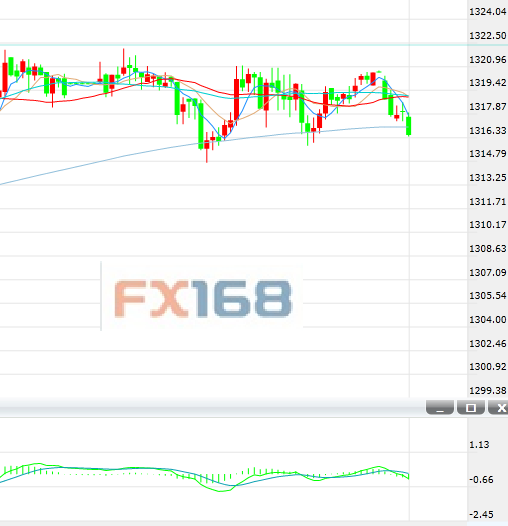This screenshot has height=526, width=508.
Task: Minimize the indicator sub-panel
Action: [440, 408]
